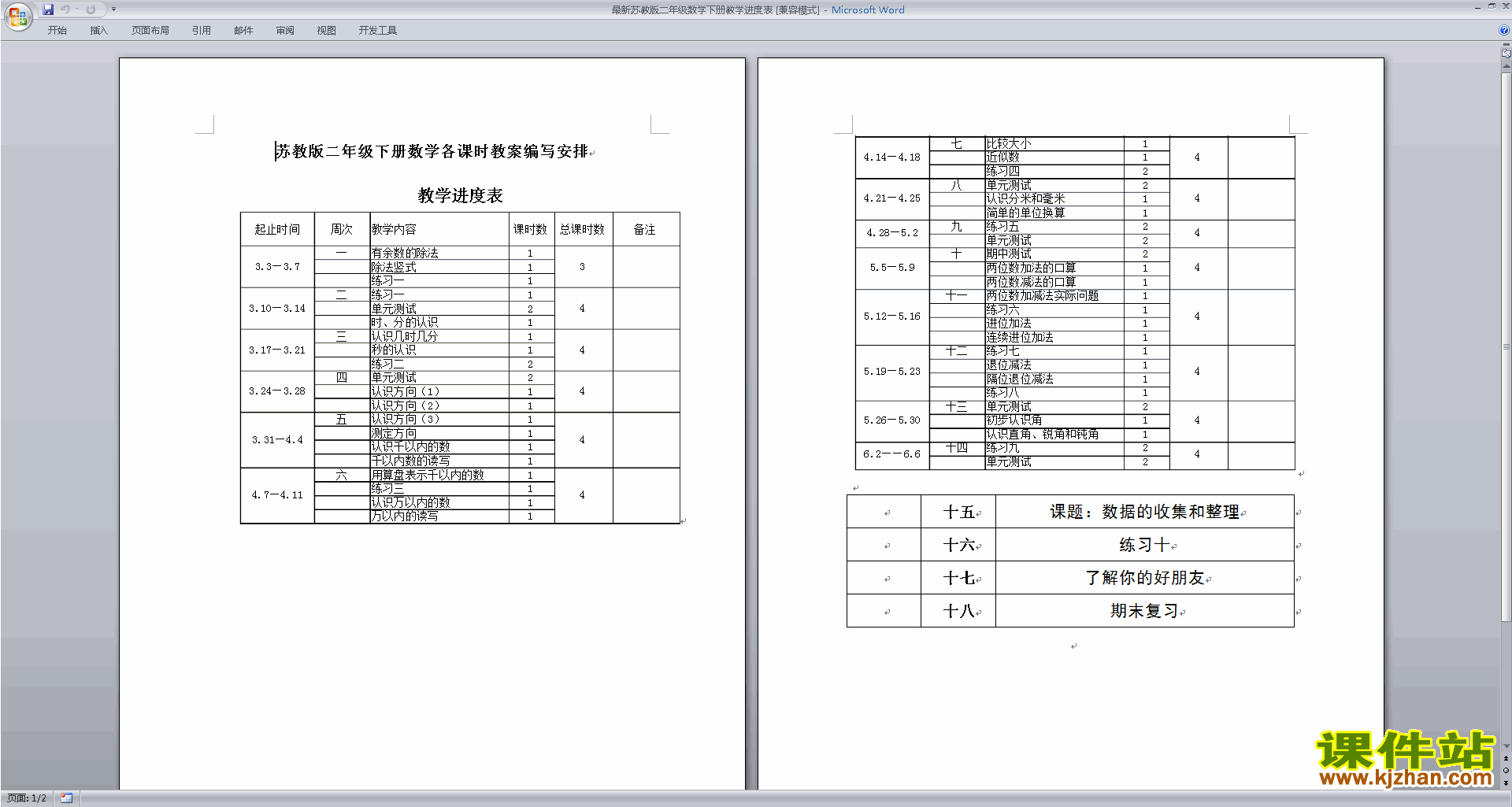Screen dimensions: 1512x807
Task: Switch to the 引用 tab
Action: coord(202,31)
